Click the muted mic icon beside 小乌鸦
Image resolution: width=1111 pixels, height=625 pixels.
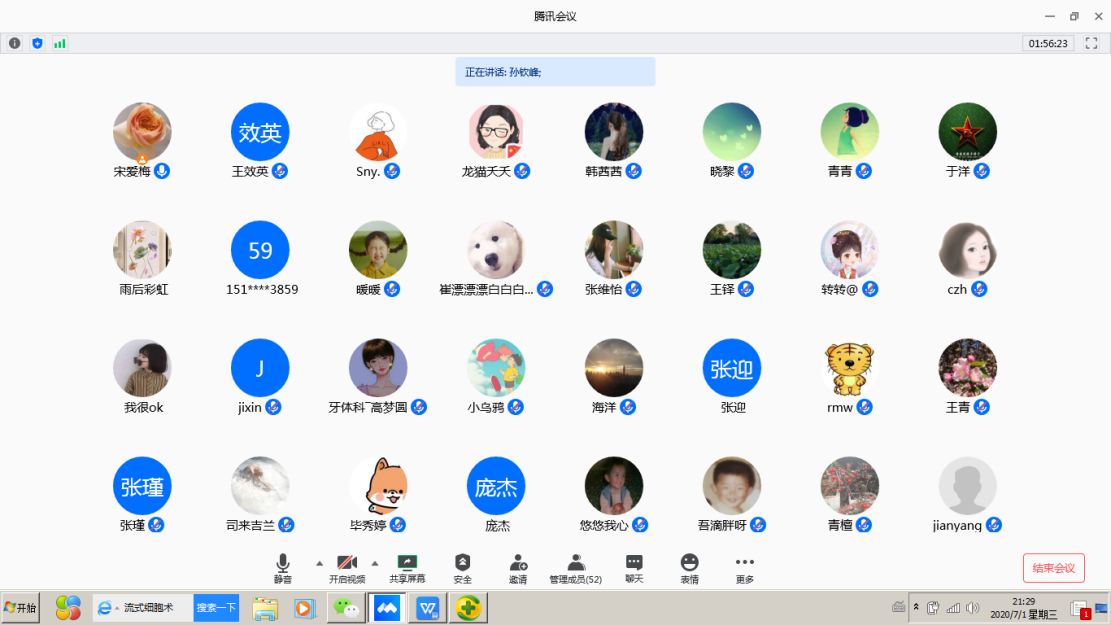pyautogui.click(x=516, y=407)
